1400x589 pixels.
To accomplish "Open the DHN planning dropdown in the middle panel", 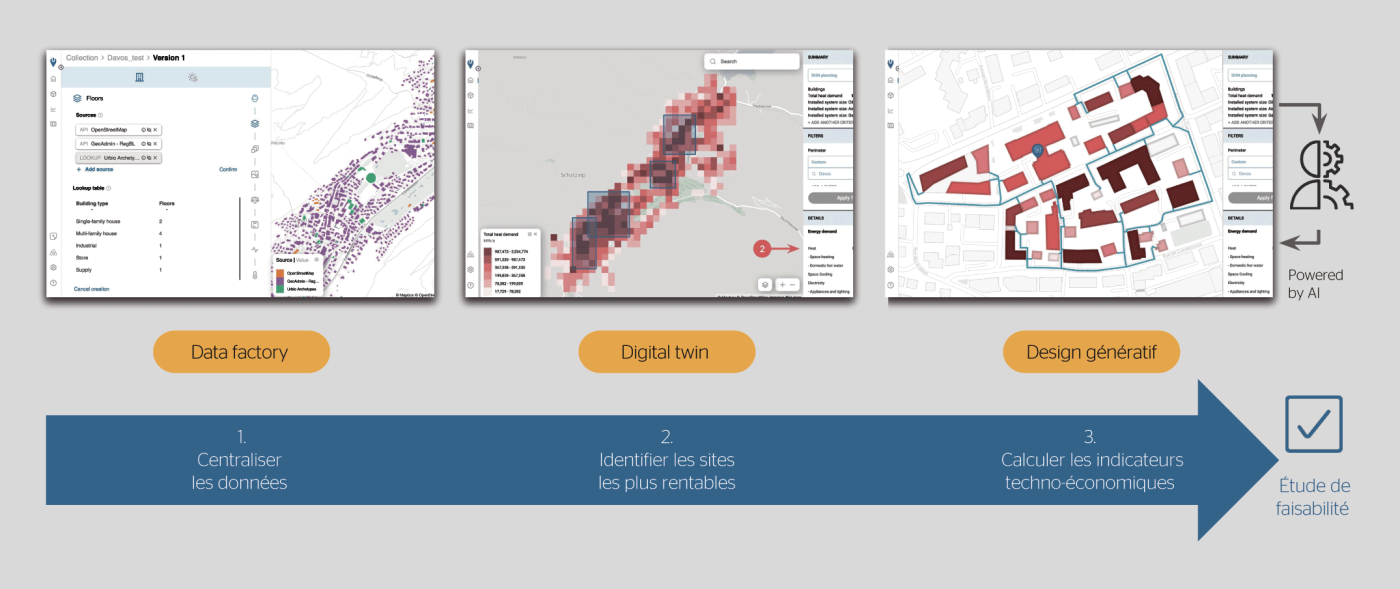I will (828, 75).
